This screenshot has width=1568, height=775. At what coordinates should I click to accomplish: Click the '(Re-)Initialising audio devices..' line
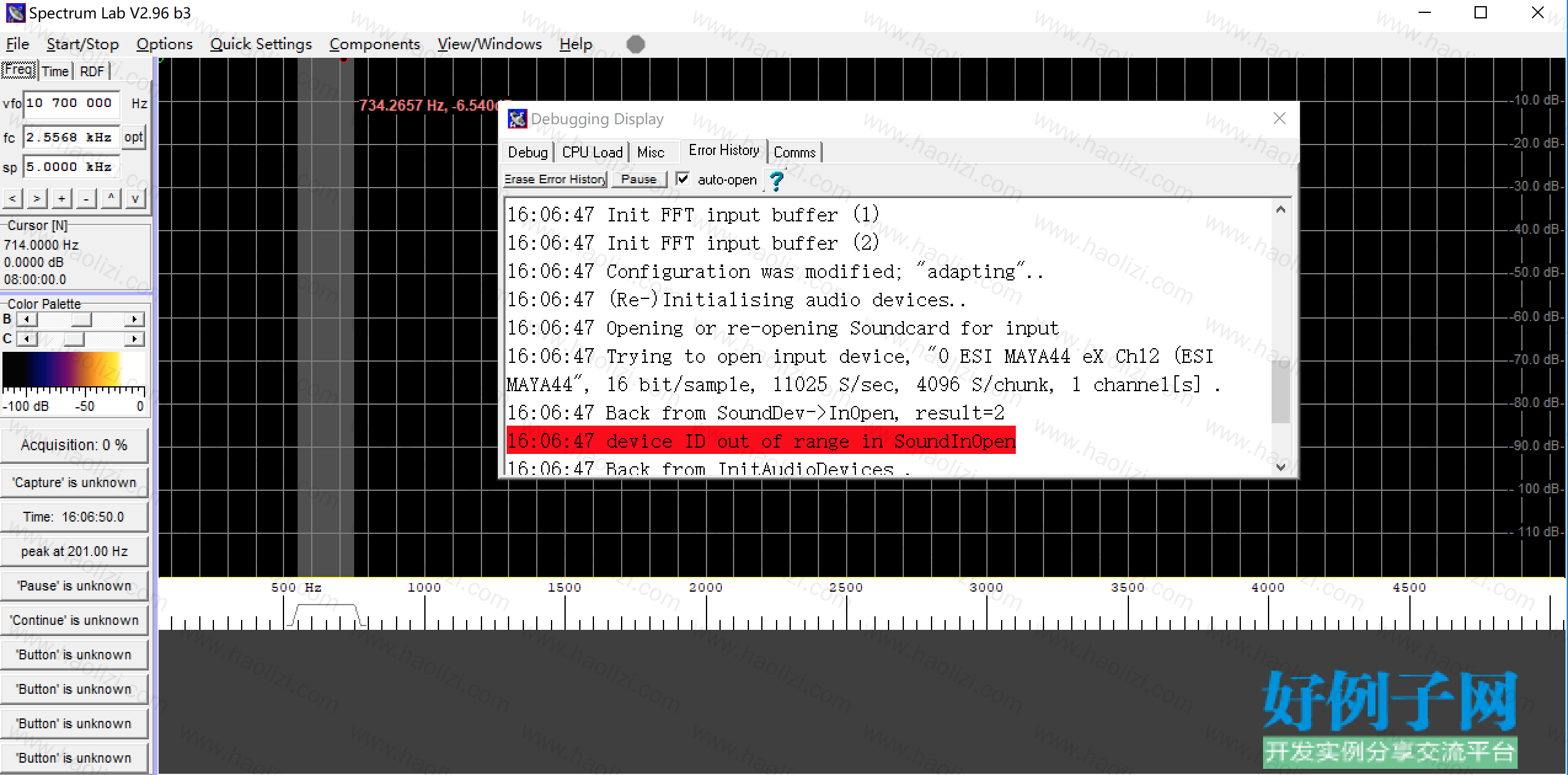(737, 300)
